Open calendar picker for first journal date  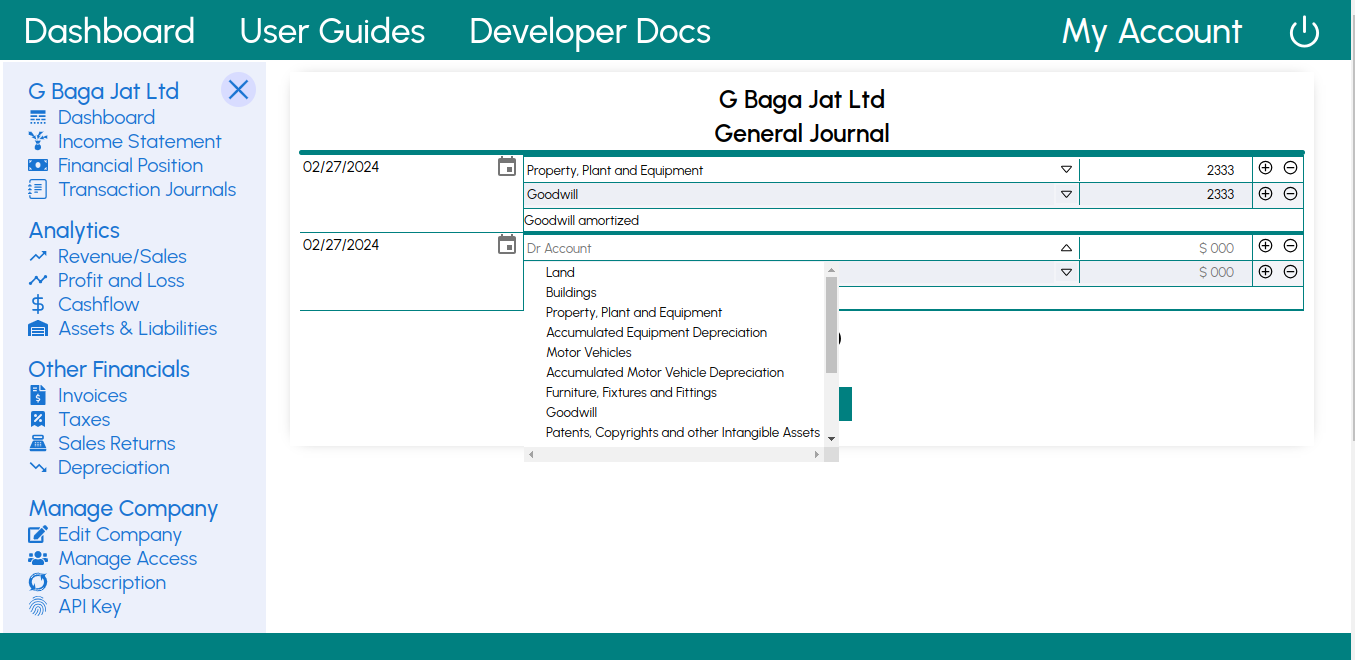[507, 167]
